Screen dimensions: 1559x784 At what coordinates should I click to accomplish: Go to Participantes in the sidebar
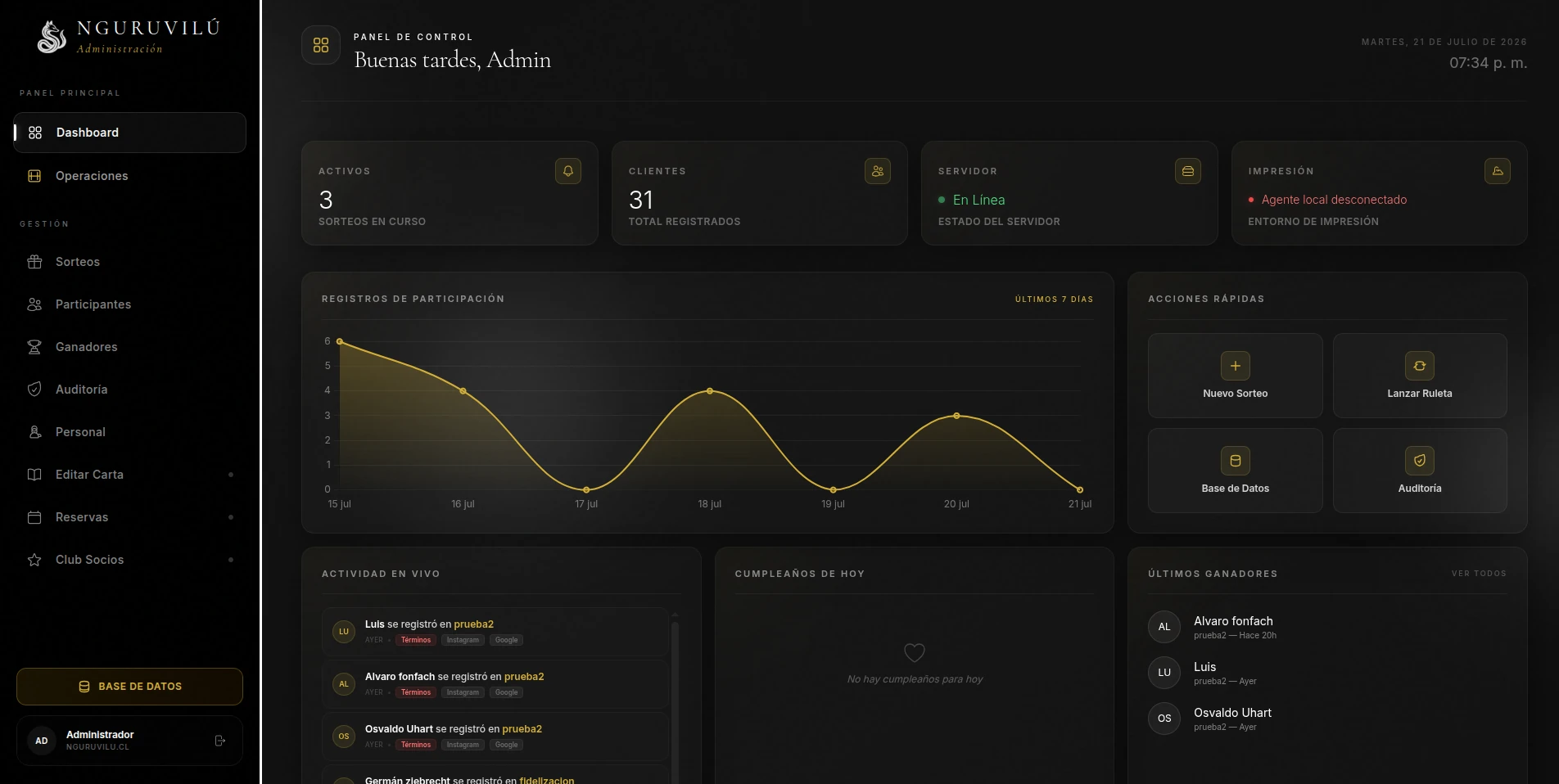pos(130,304)
